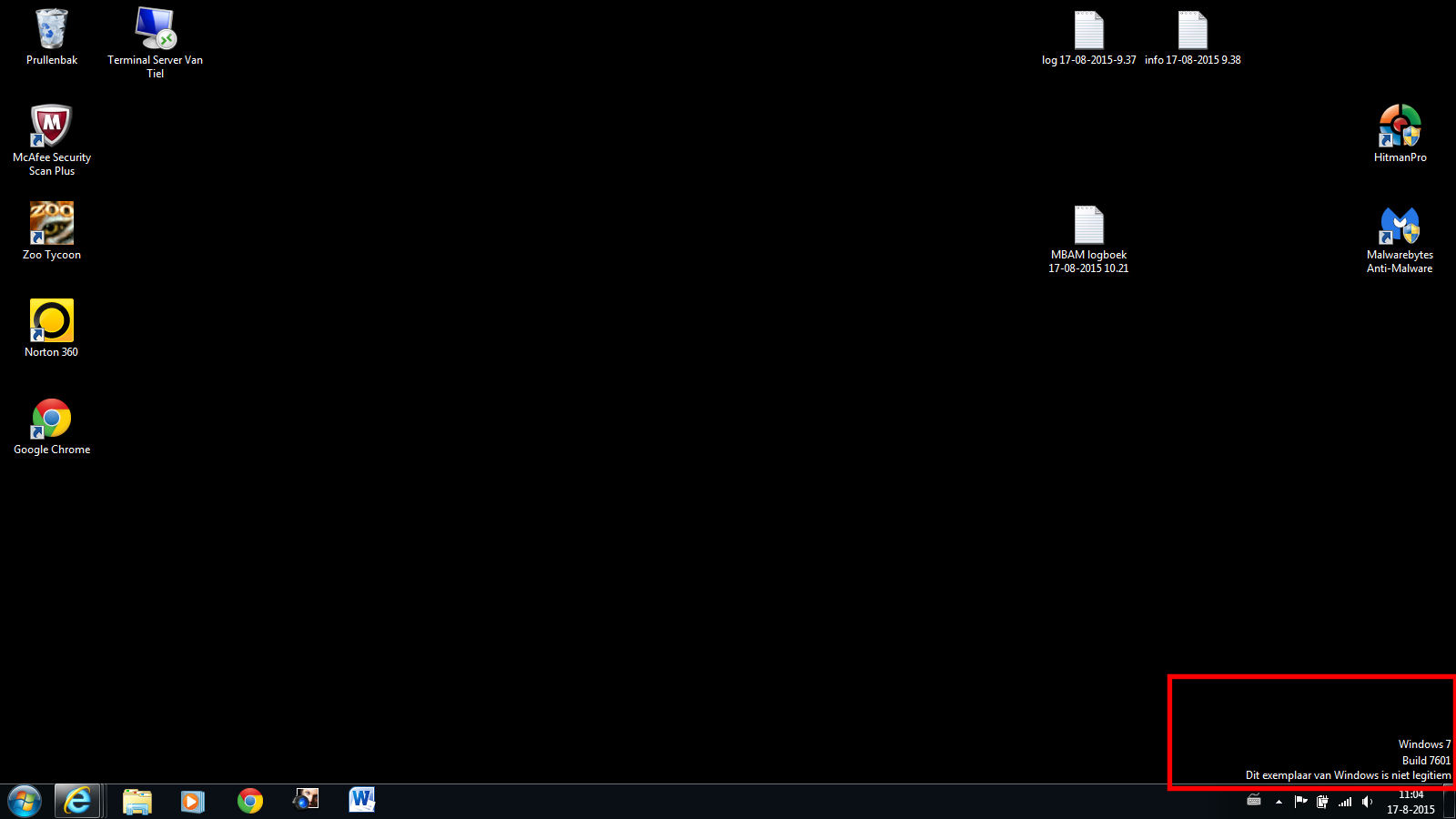
Task: Click the info 17-08-2015 9.38 text file
Action: tap(1193, 31)
